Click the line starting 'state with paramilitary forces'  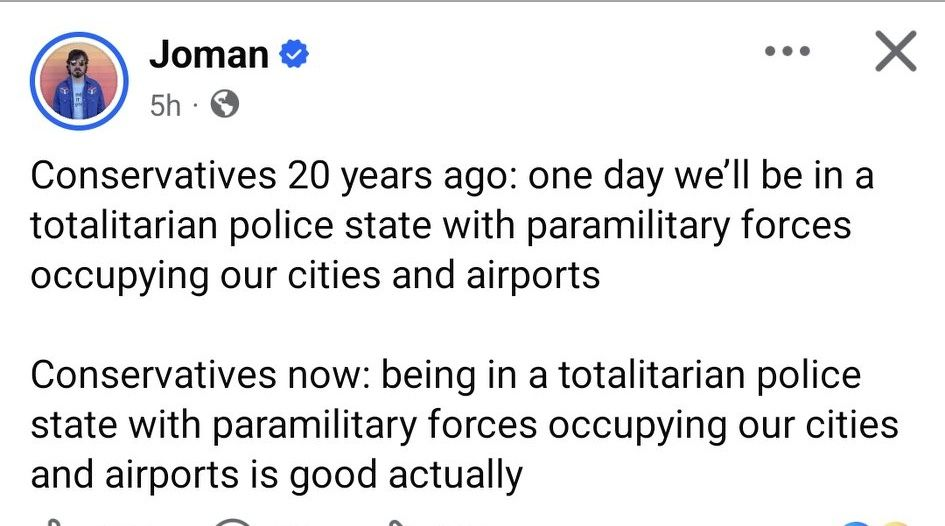click(464, 424)
